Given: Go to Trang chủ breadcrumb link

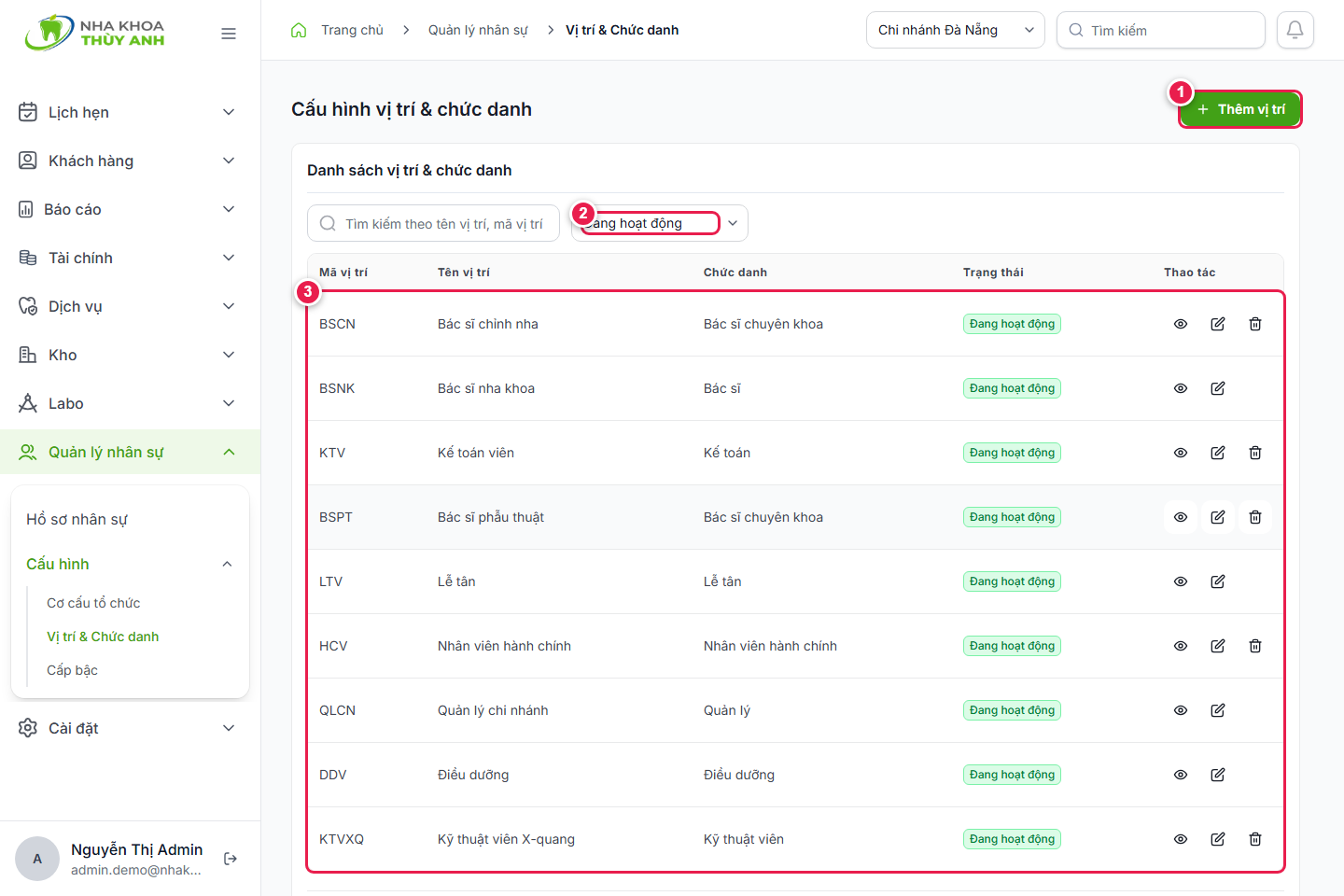Looking at the screenshot, I should [352, 30].
